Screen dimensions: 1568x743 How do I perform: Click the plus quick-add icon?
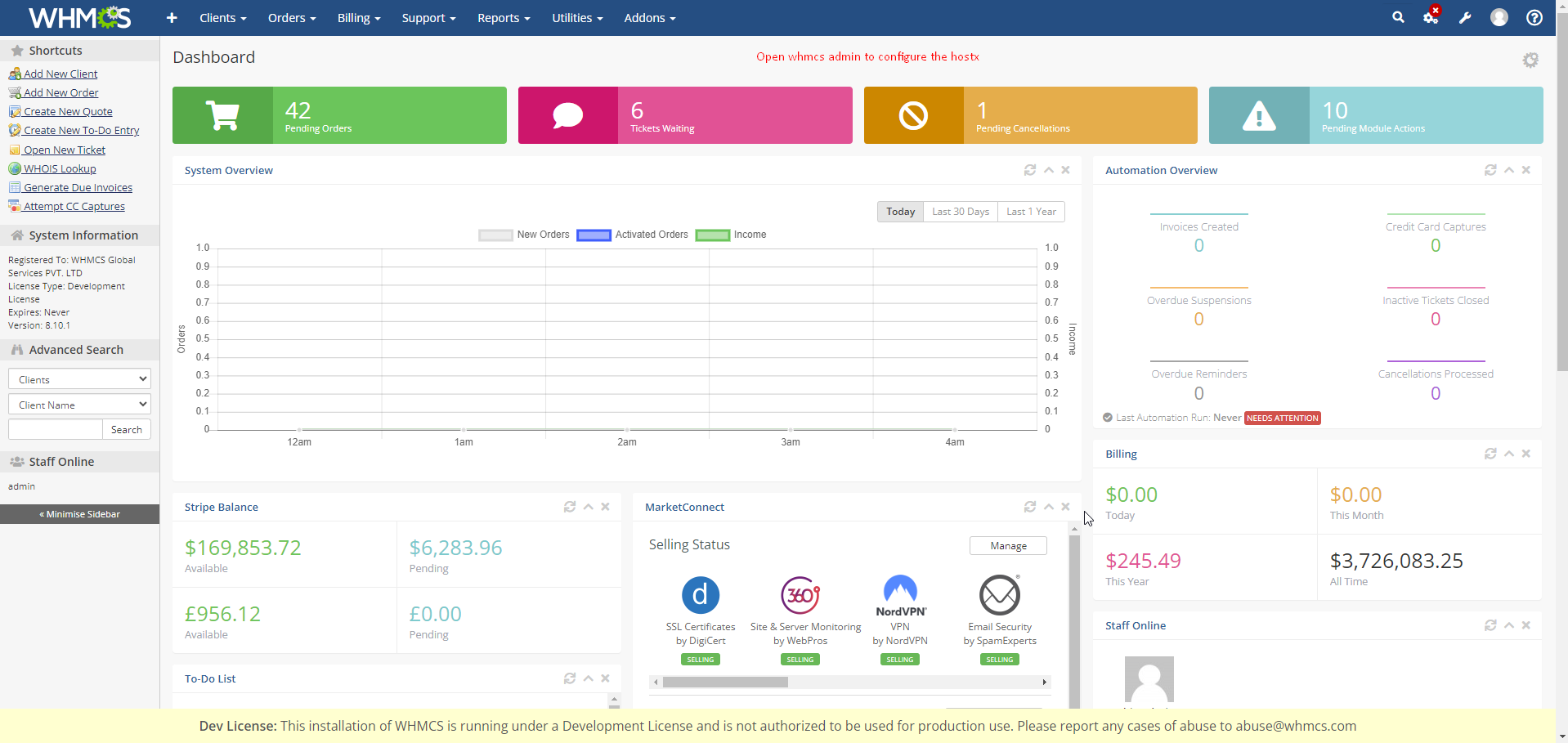click(x=172, y=18)
